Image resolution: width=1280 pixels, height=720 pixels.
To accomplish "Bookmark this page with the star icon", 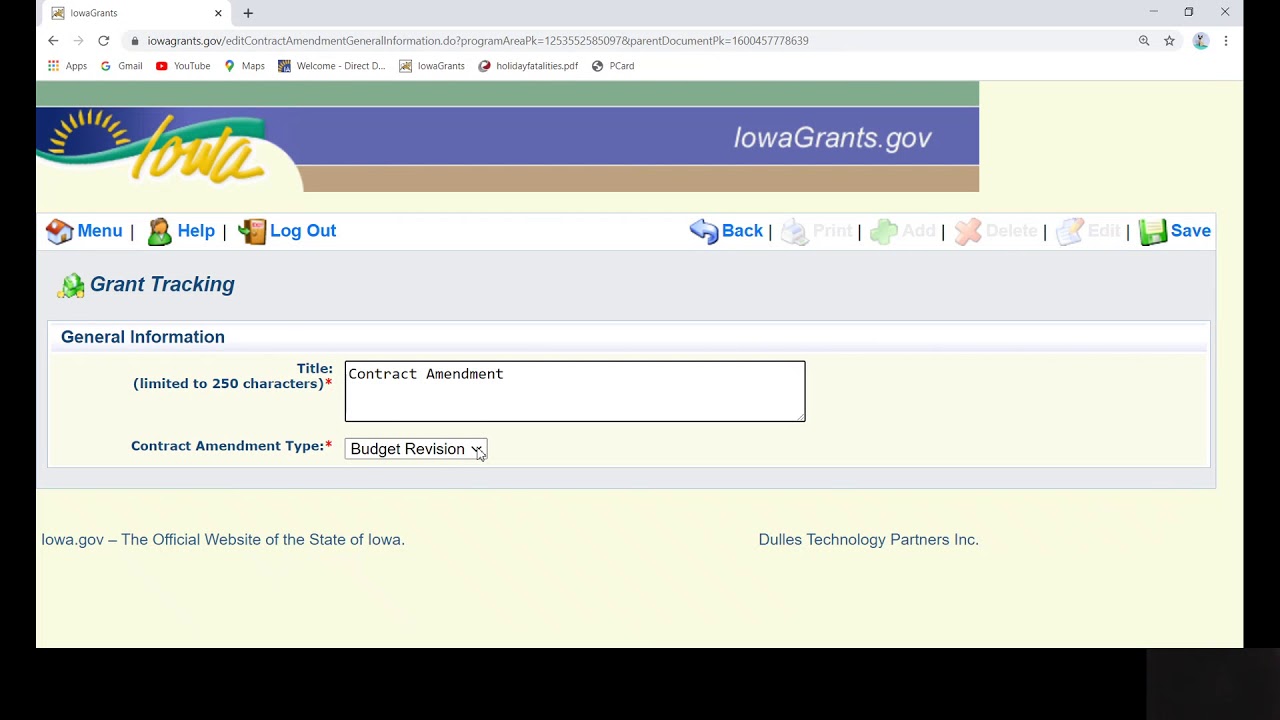I will tap(1169, 41).
